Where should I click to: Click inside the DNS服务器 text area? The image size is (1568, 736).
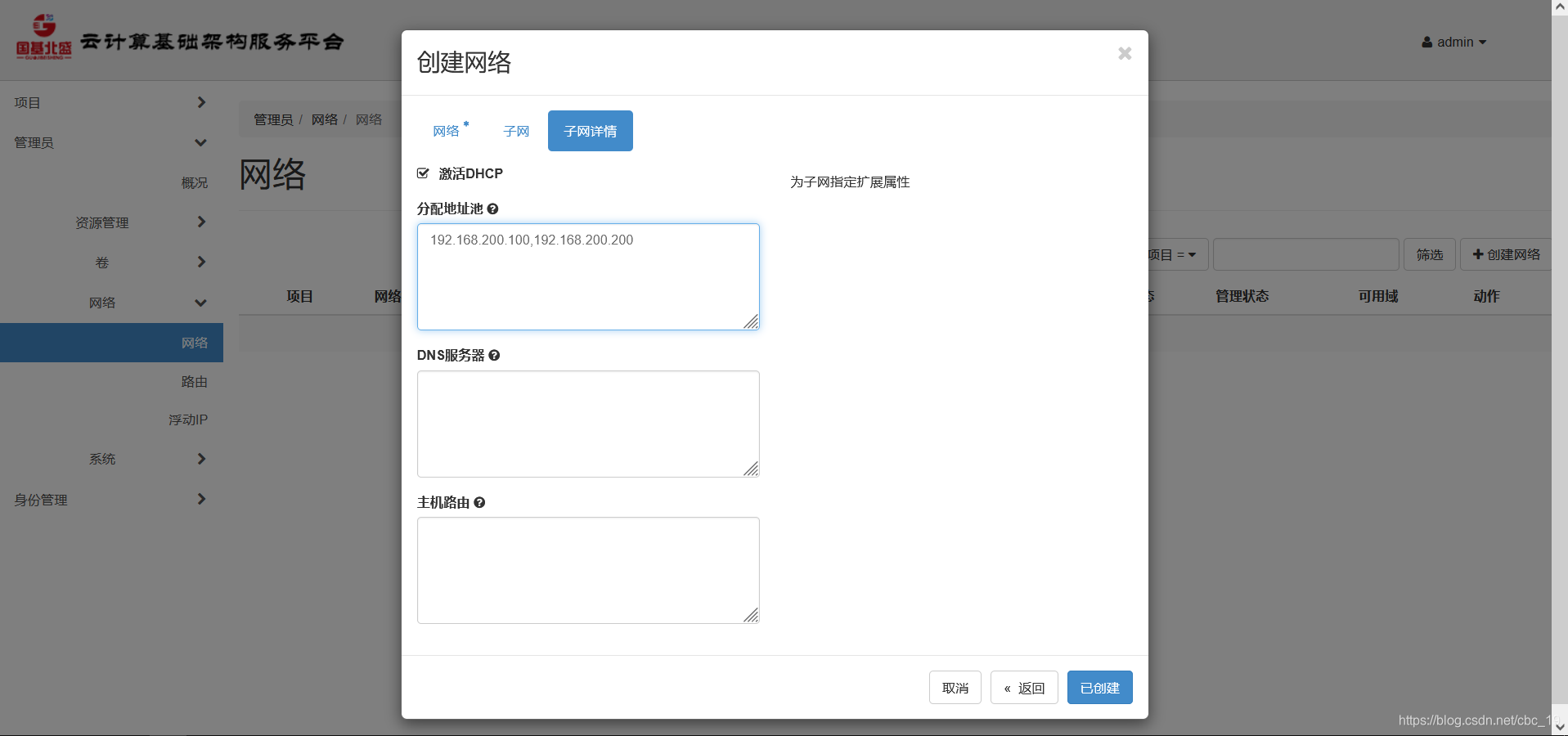point(587,424)
